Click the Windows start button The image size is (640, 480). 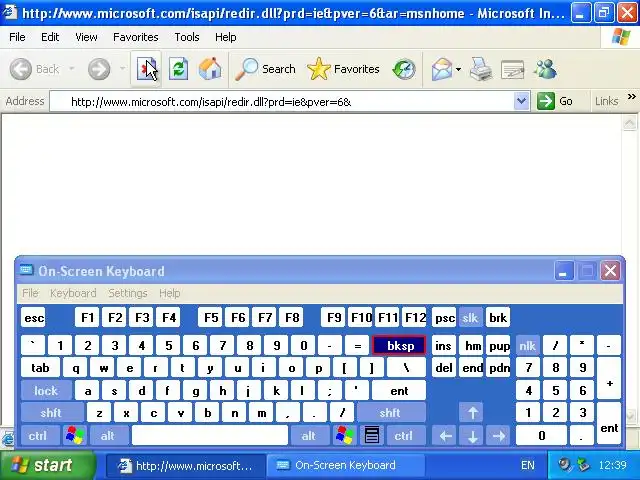(48, 465)
